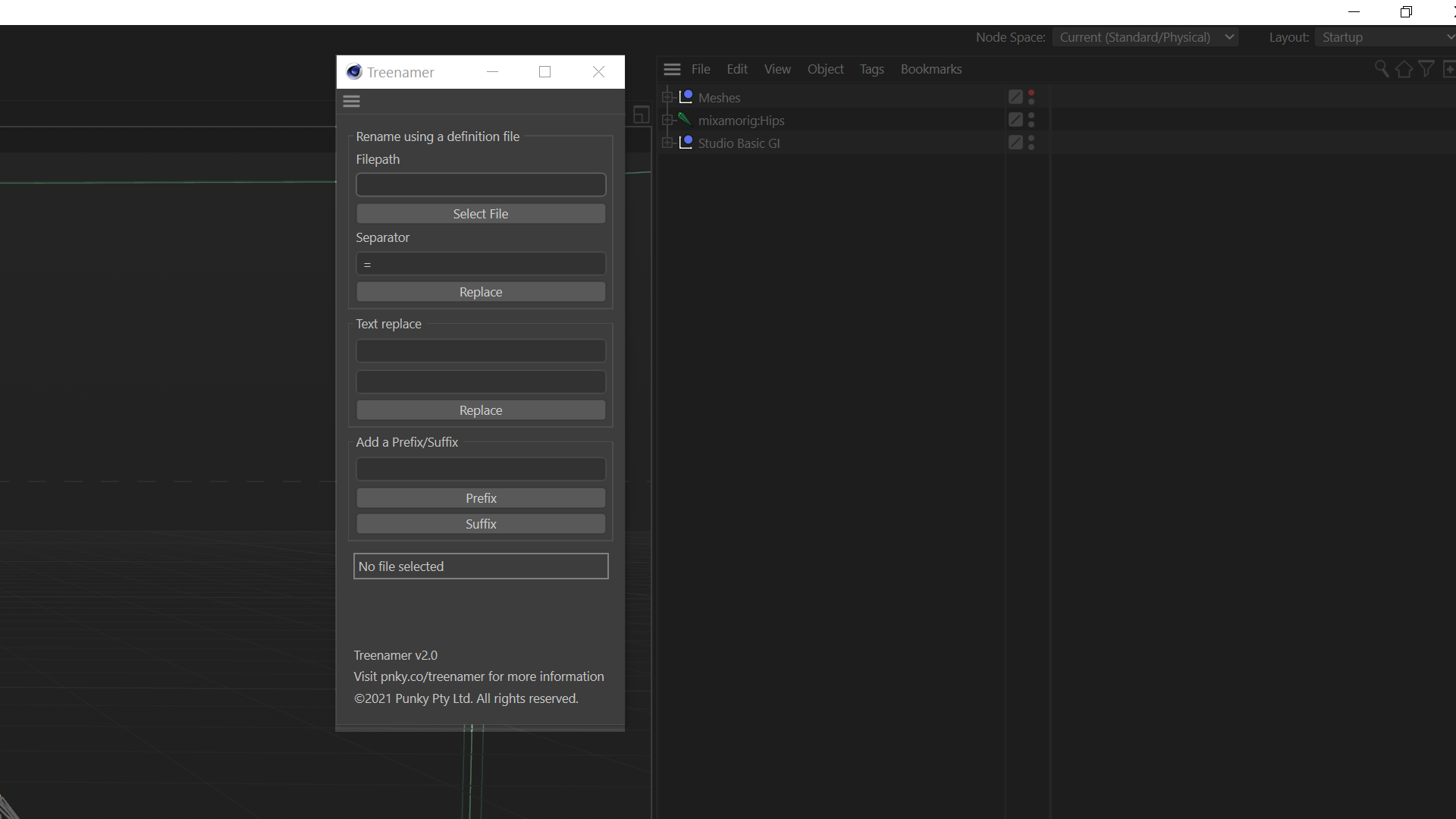Image resolution: width=1456 pixels, height=819 pixels.
Task: Open the Object menu in Object Manager
Action: [x=825, y=69]
